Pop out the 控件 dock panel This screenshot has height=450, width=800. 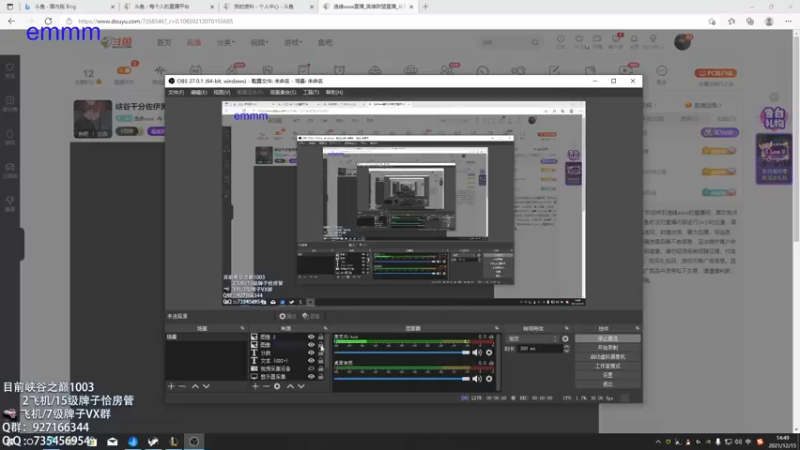click(637, 328)
